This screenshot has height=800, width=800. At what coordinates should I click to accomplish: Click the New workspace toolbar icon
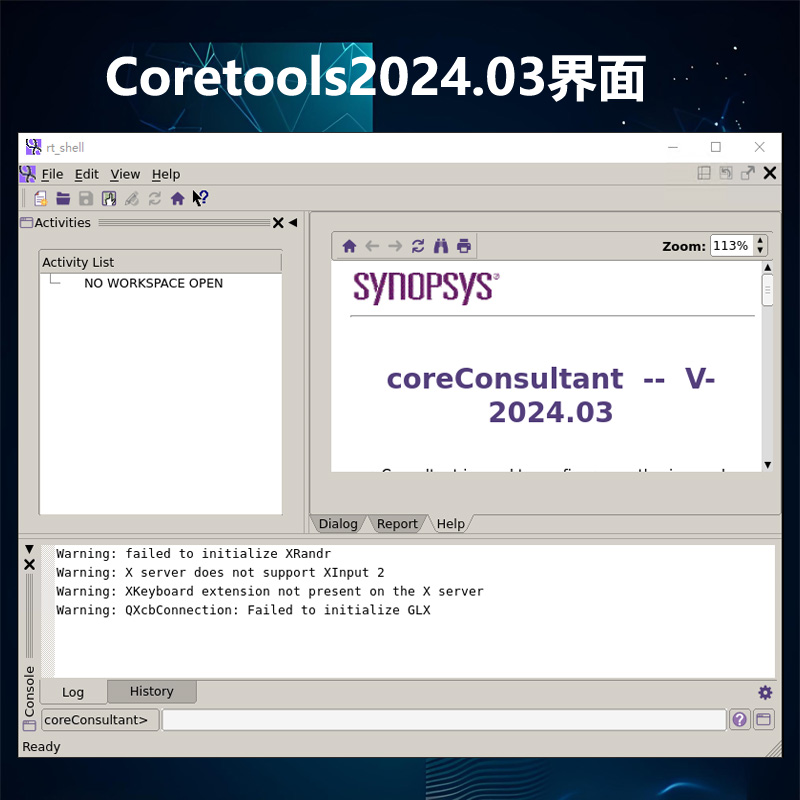(41, 198)
